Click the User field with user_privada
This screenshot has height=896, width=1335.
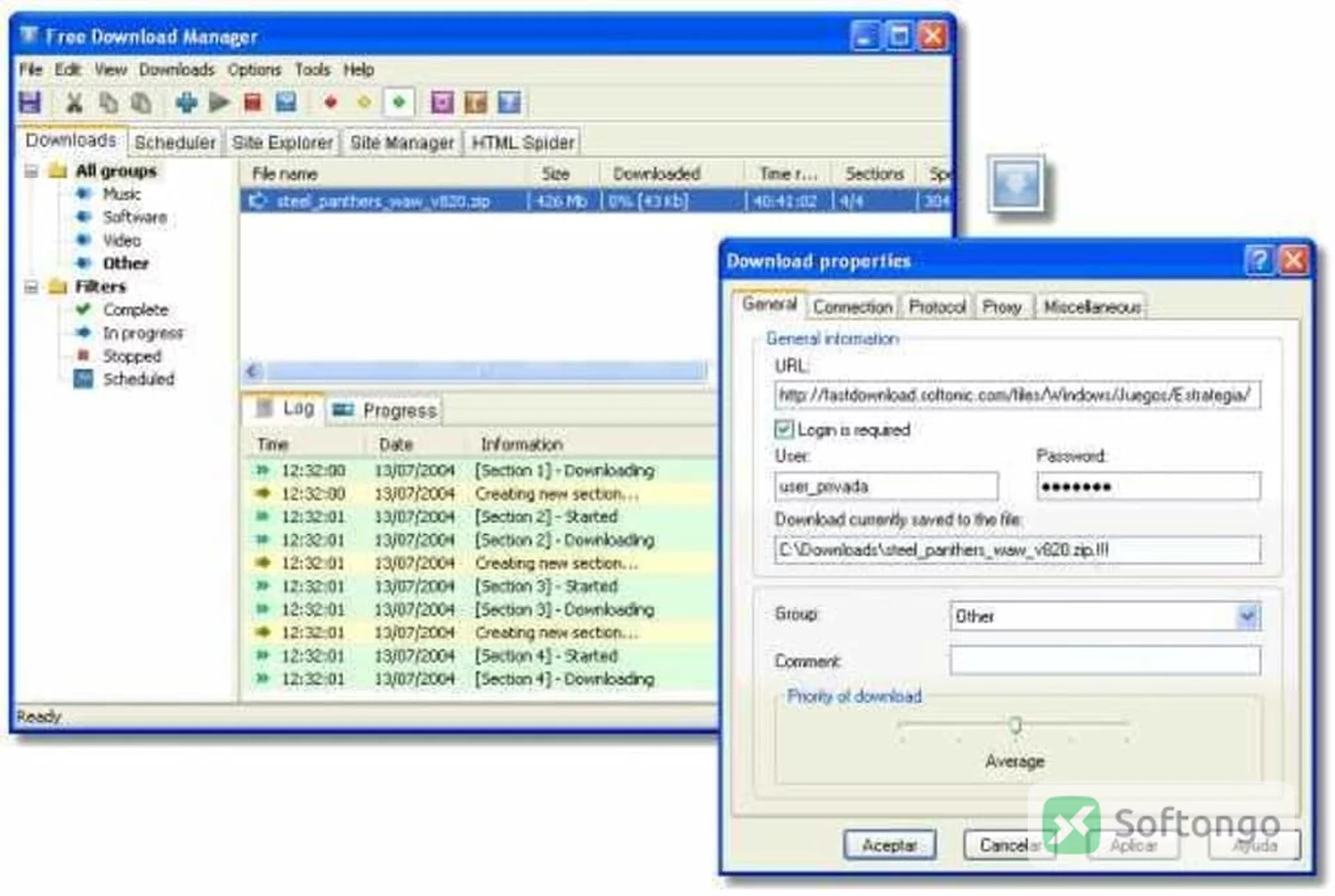point(887,487)
